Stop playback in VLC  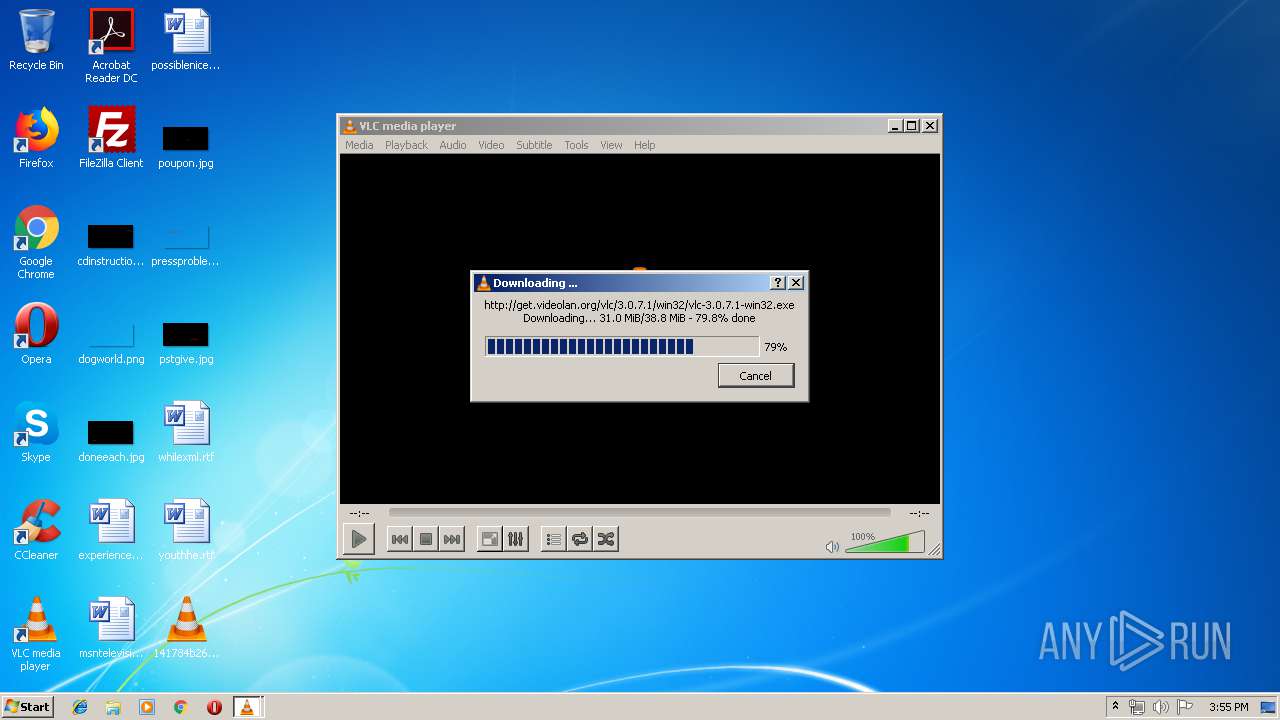[426, 539]
